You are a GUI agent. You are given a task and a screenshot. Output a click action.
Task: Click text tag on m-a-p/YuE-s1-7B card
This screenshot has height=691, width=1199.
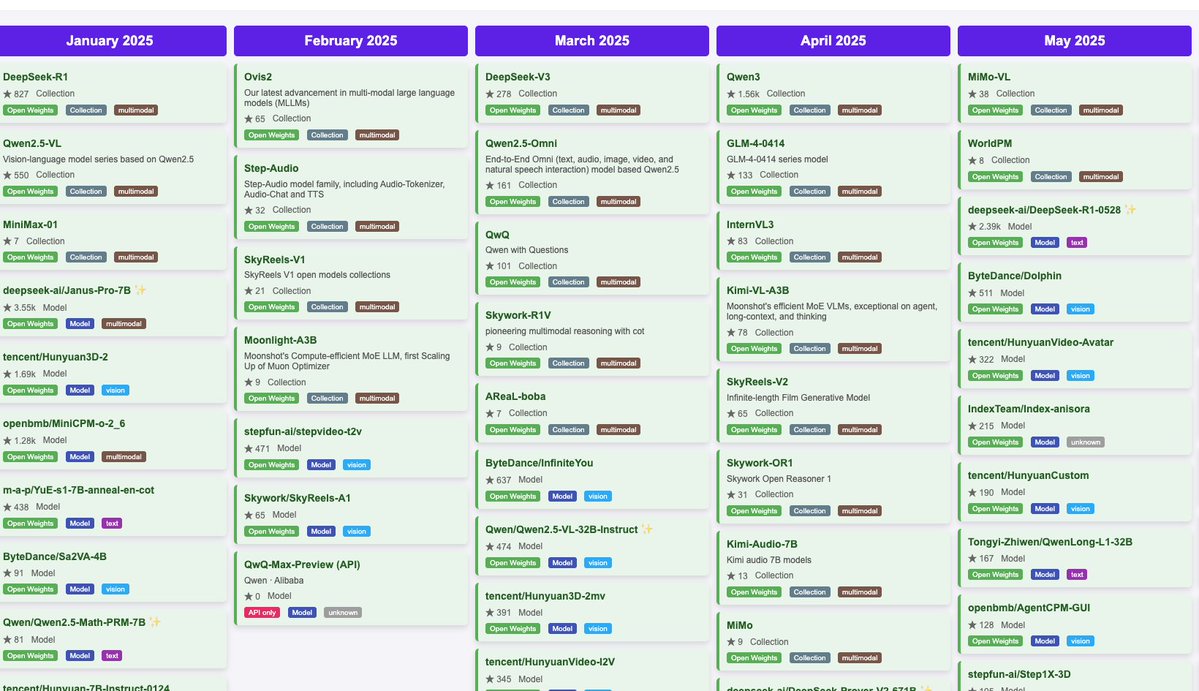(x=111, y=523)
